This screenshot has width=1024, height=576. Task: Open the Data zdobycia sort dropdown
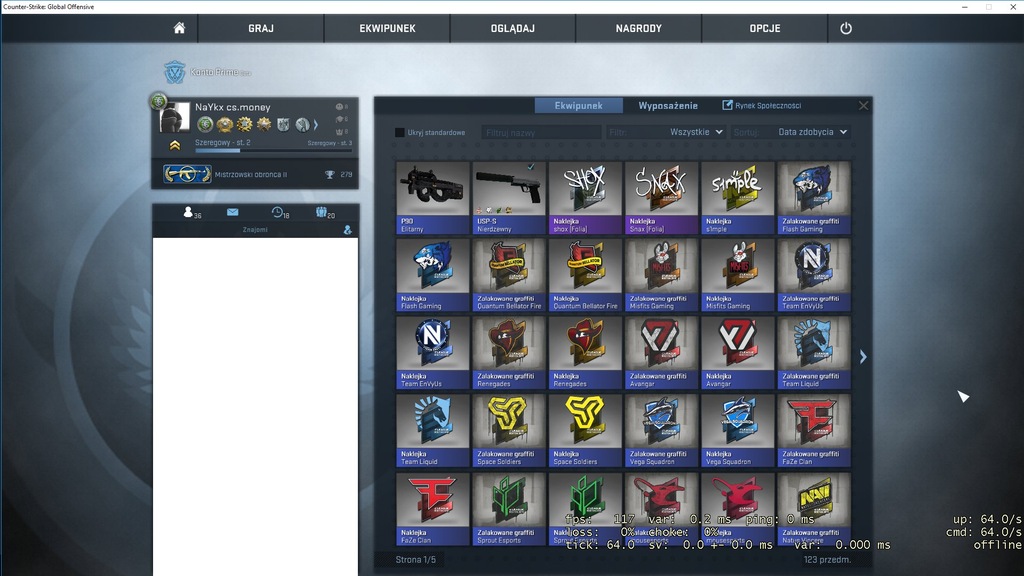(790, 132)
